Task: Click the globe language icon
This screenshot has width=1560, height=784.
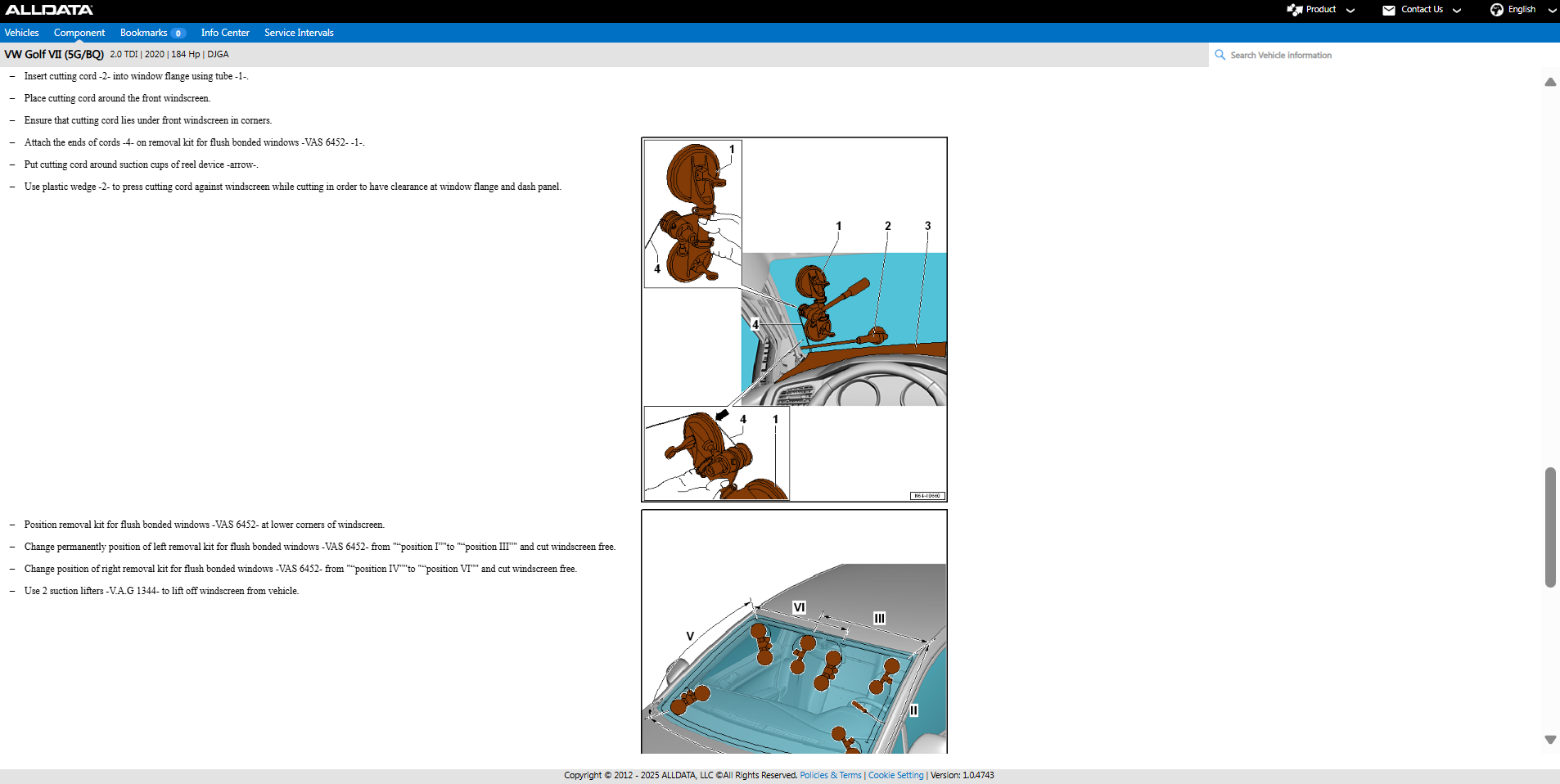Action: coord(1496,10)
